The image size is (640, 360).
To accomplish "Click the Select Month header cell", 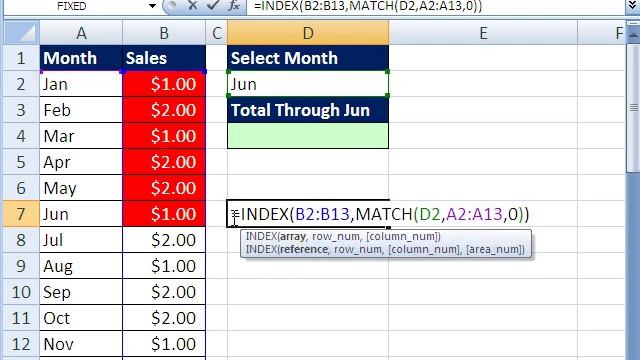I will (x=308, y=58).
